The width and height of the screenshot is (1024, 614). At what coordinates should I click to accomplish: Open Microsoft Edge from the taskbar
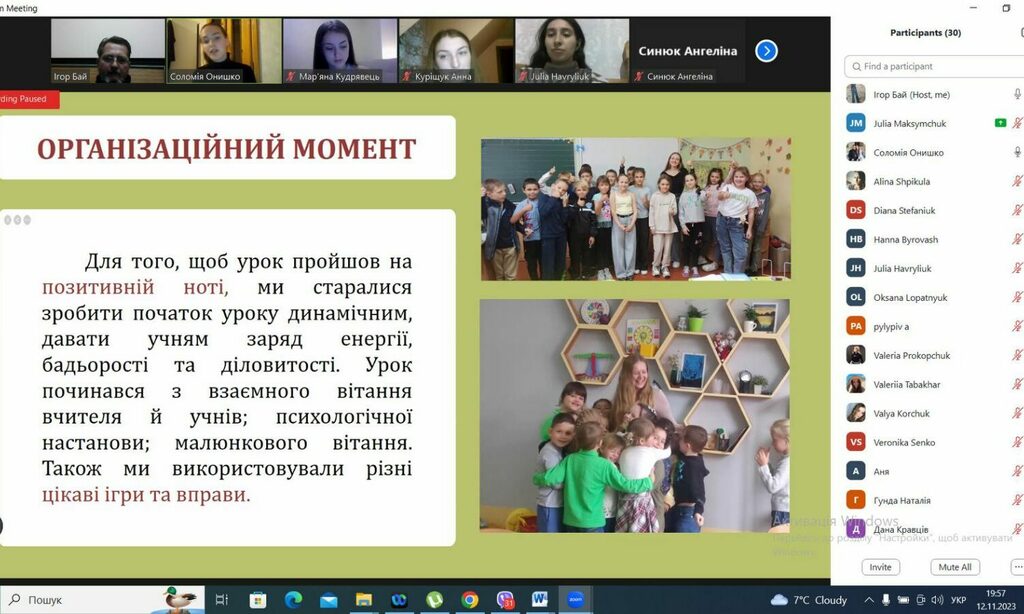click(293, 600)
